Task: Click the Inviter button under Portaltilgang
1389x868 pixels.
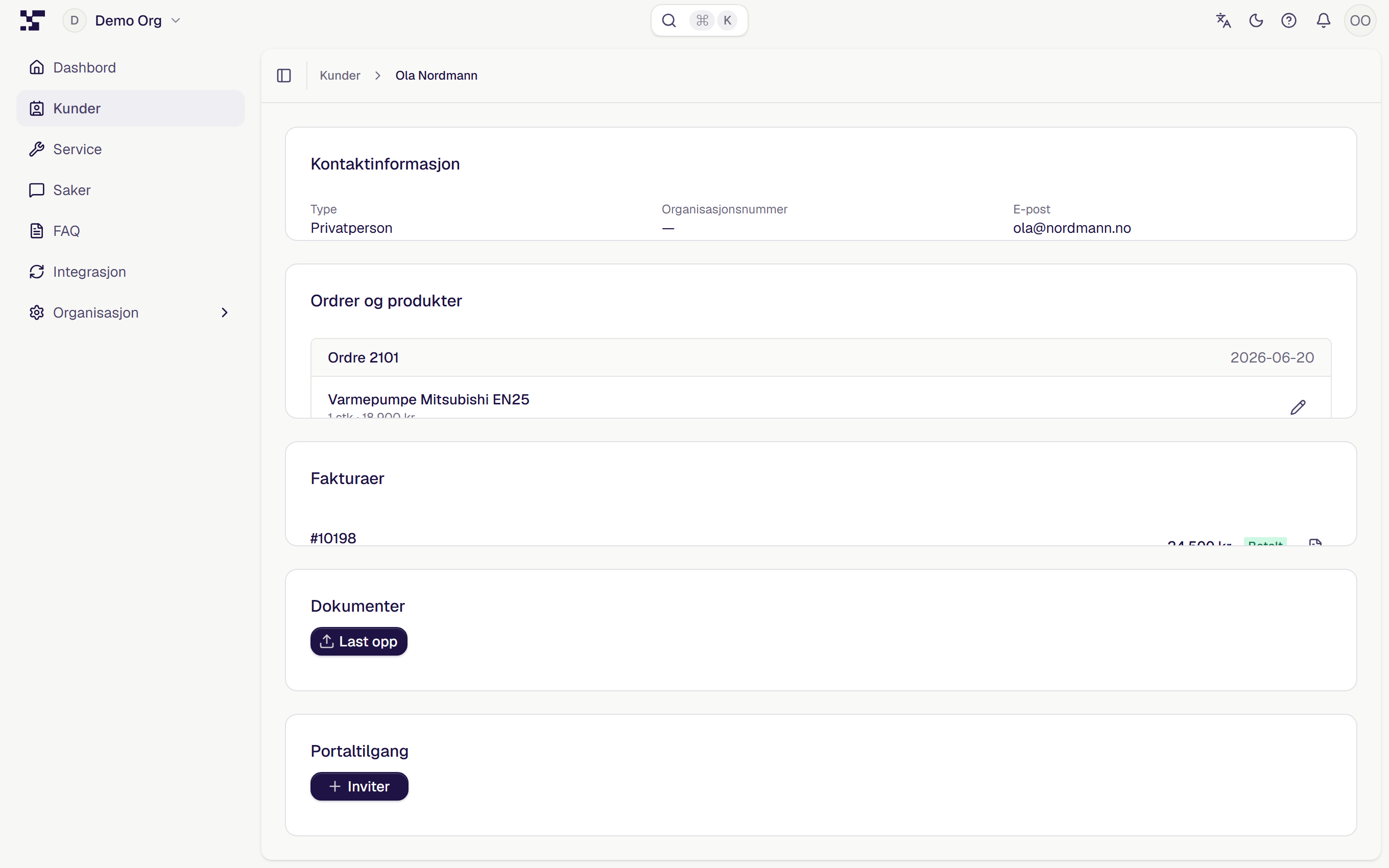Action: tap(360, 786)
